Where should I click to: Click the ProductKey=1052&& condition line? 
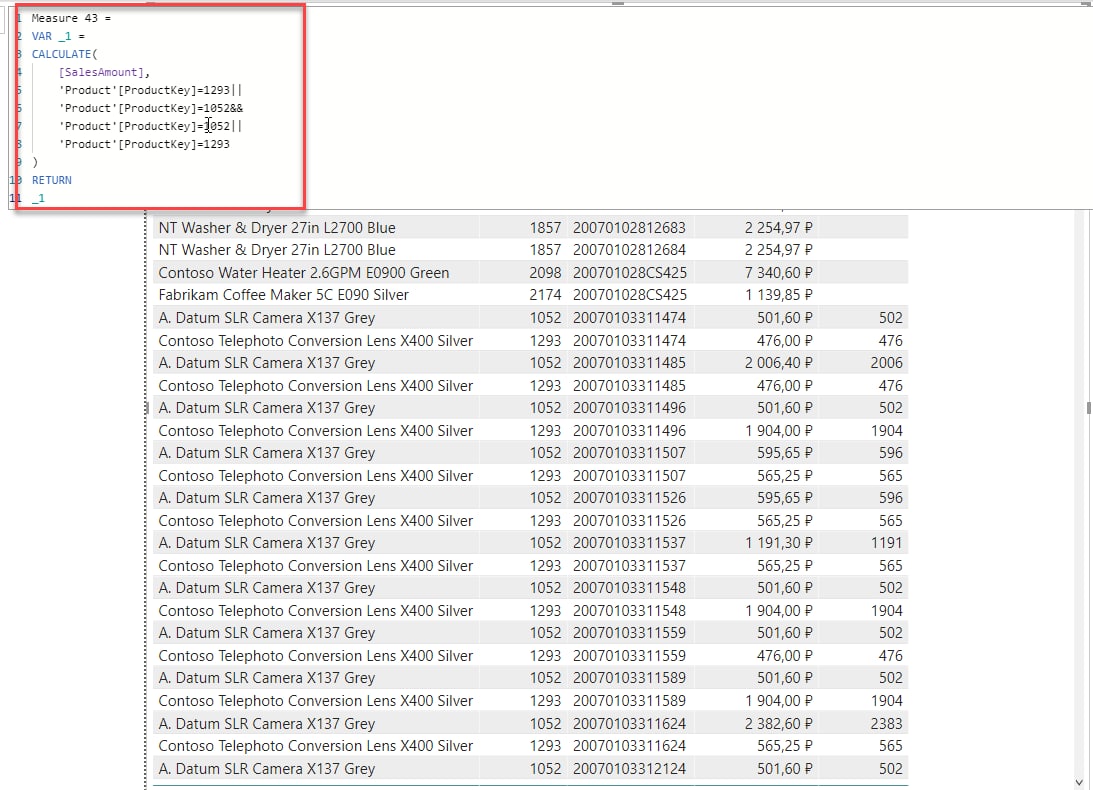[151, 109]
